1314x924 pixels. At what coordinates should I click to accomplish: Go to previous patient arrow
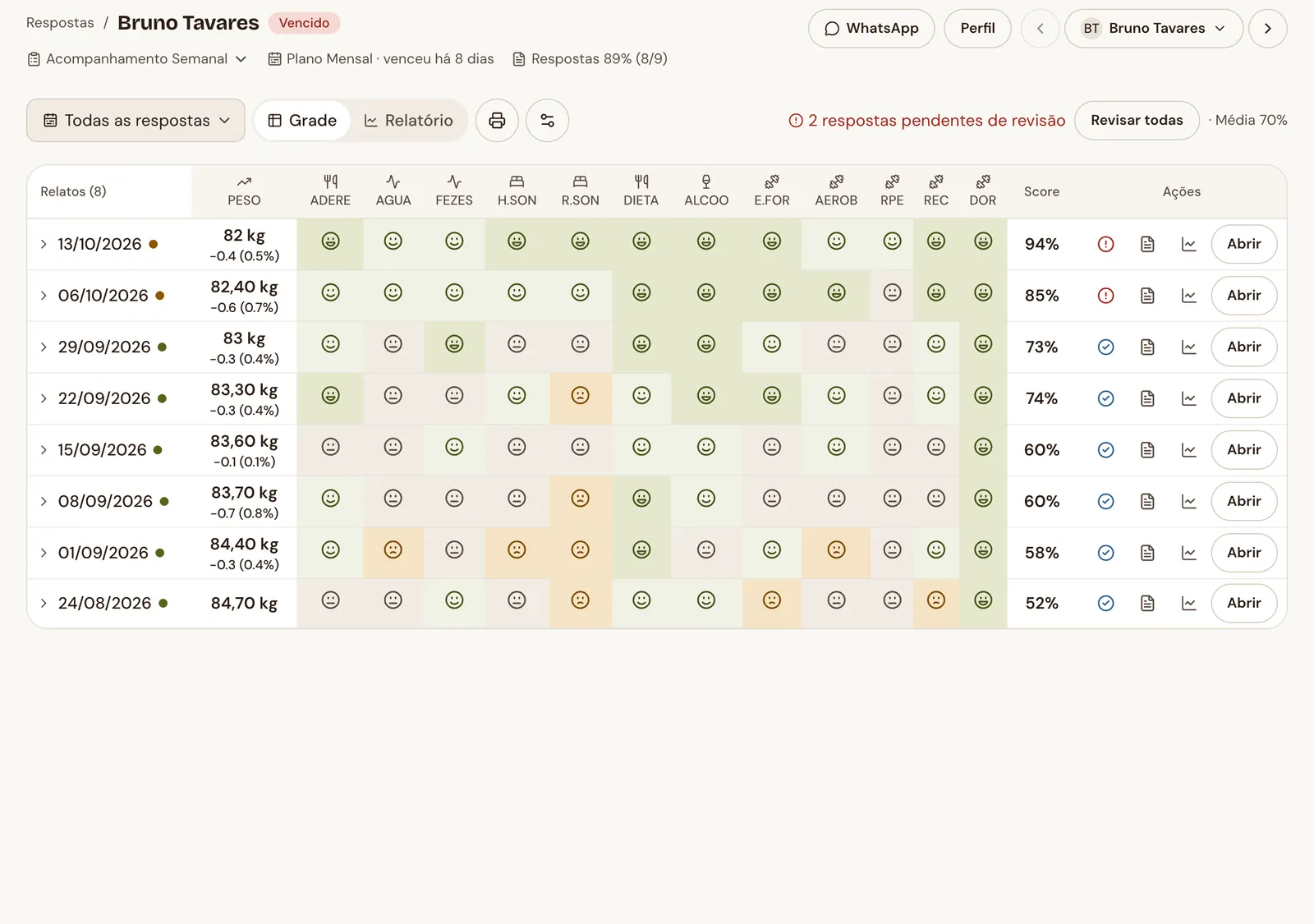(1040, 29)
